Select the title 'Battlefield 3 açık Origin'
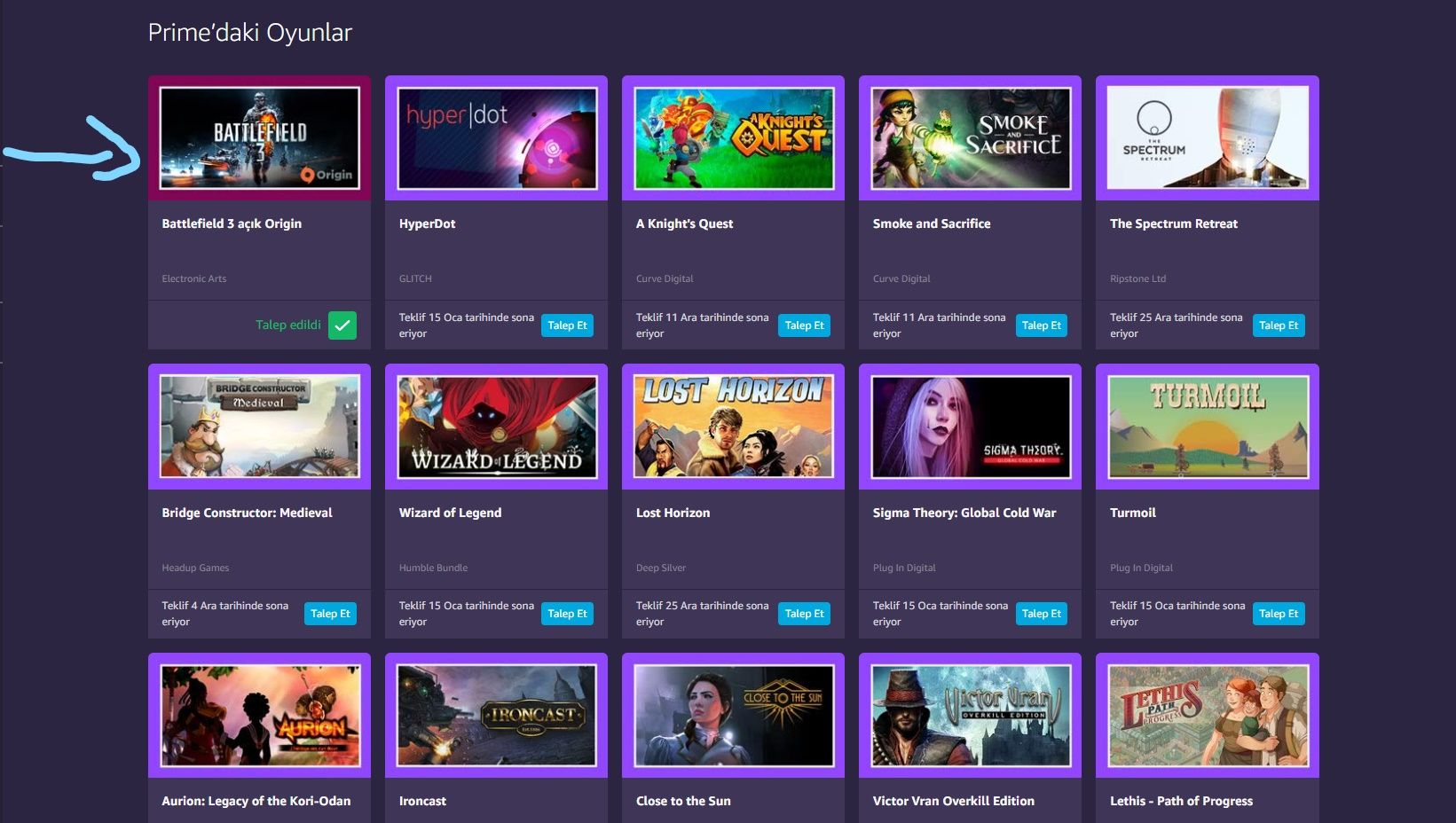This screenshot has width=1456, height=823. click(x=232, y=223)
